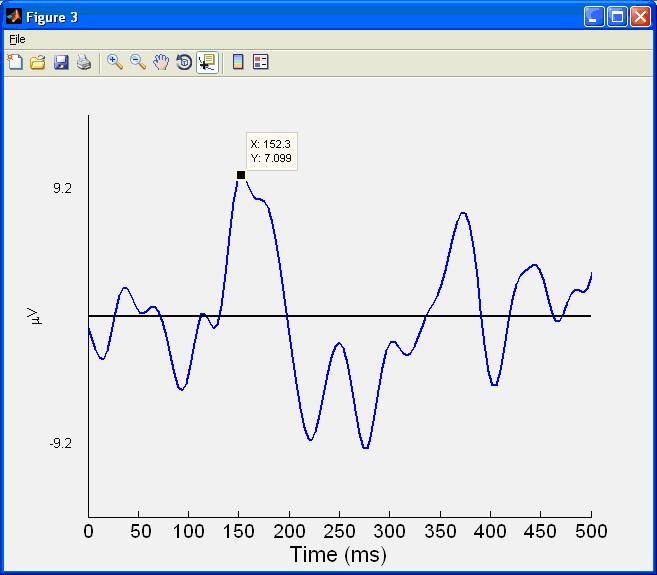Insert a colorbar from the toolbar
This screenshot has width=657, height=575.
238,62
